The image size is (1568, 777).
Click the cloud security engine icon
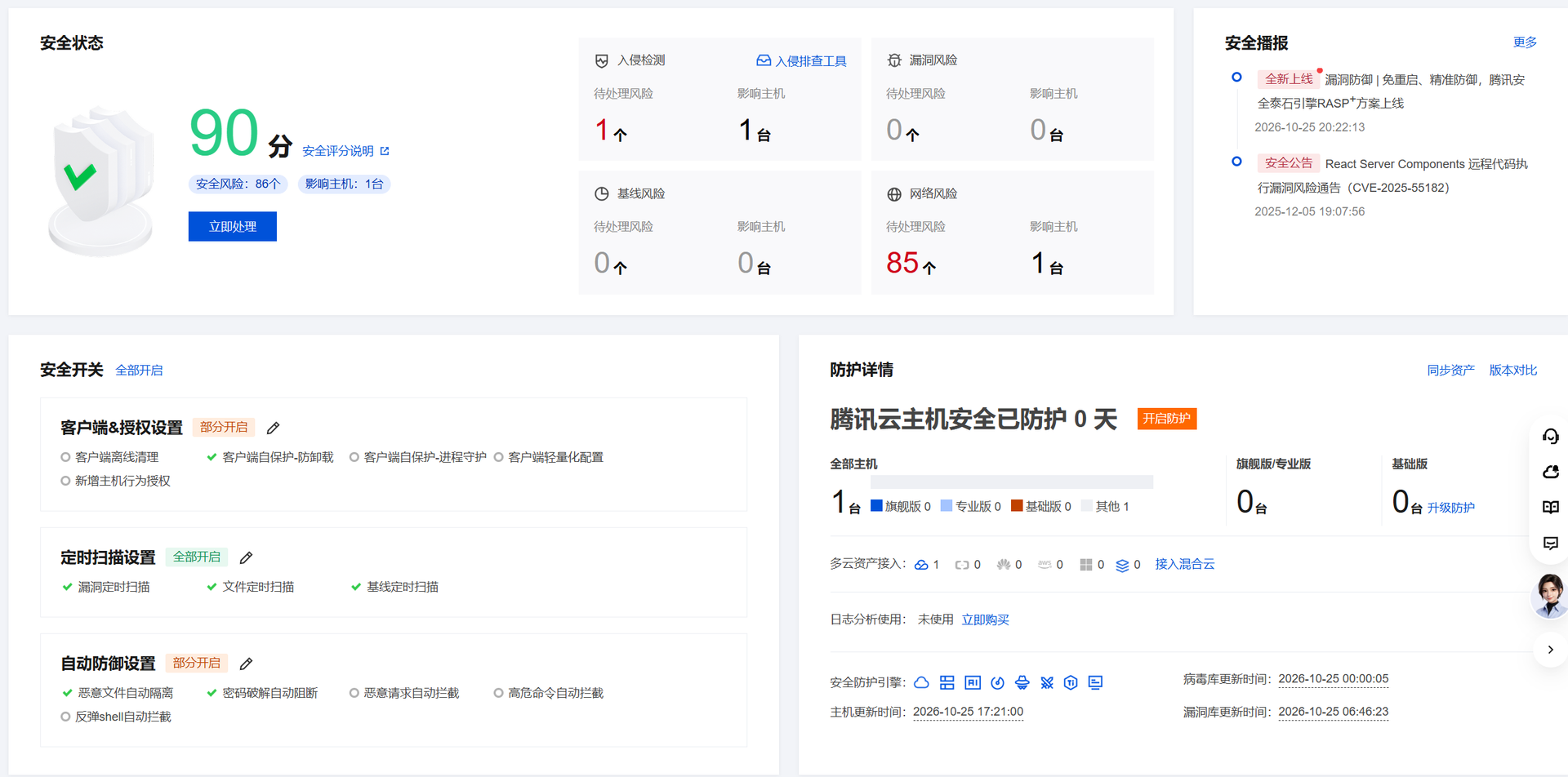click(x=922, y=682)
